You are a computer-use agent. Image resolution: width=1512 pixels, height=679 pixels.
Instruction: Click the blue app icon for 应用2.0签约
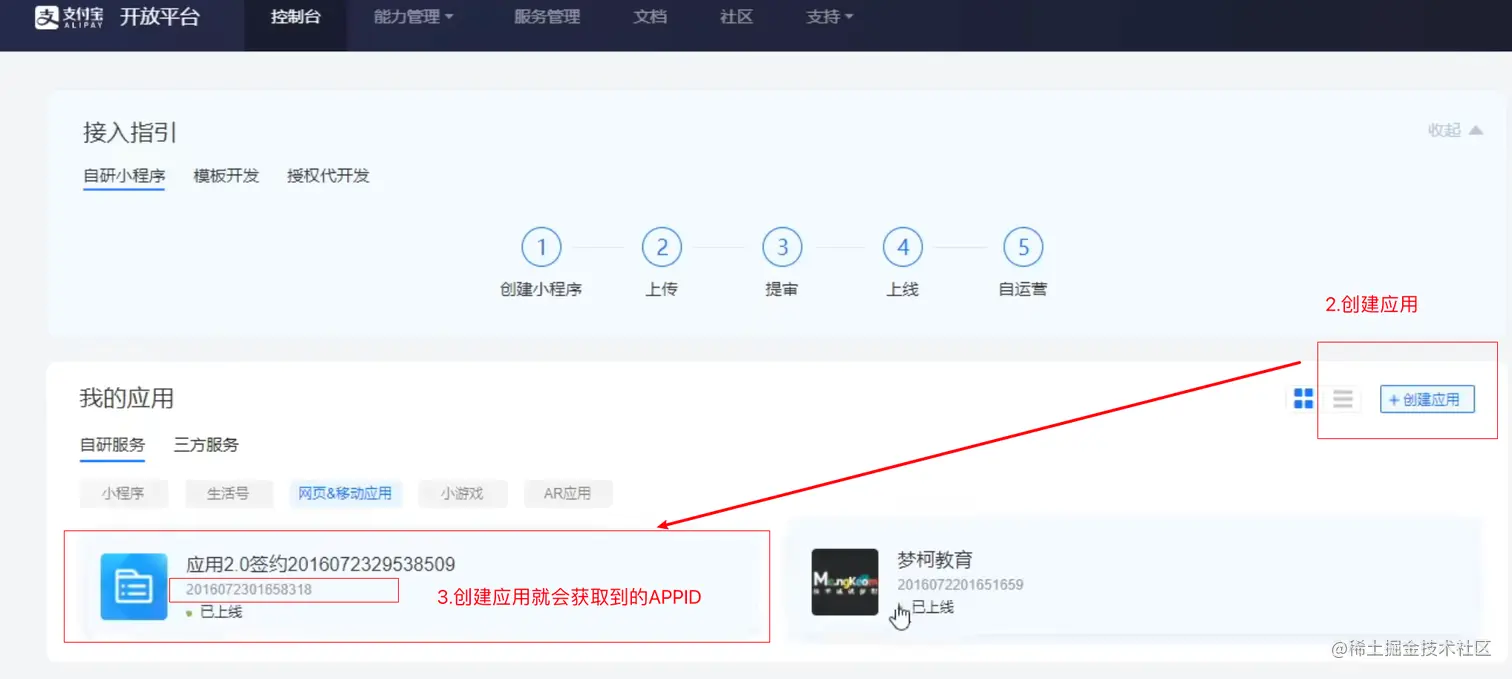tap(134, 586)
